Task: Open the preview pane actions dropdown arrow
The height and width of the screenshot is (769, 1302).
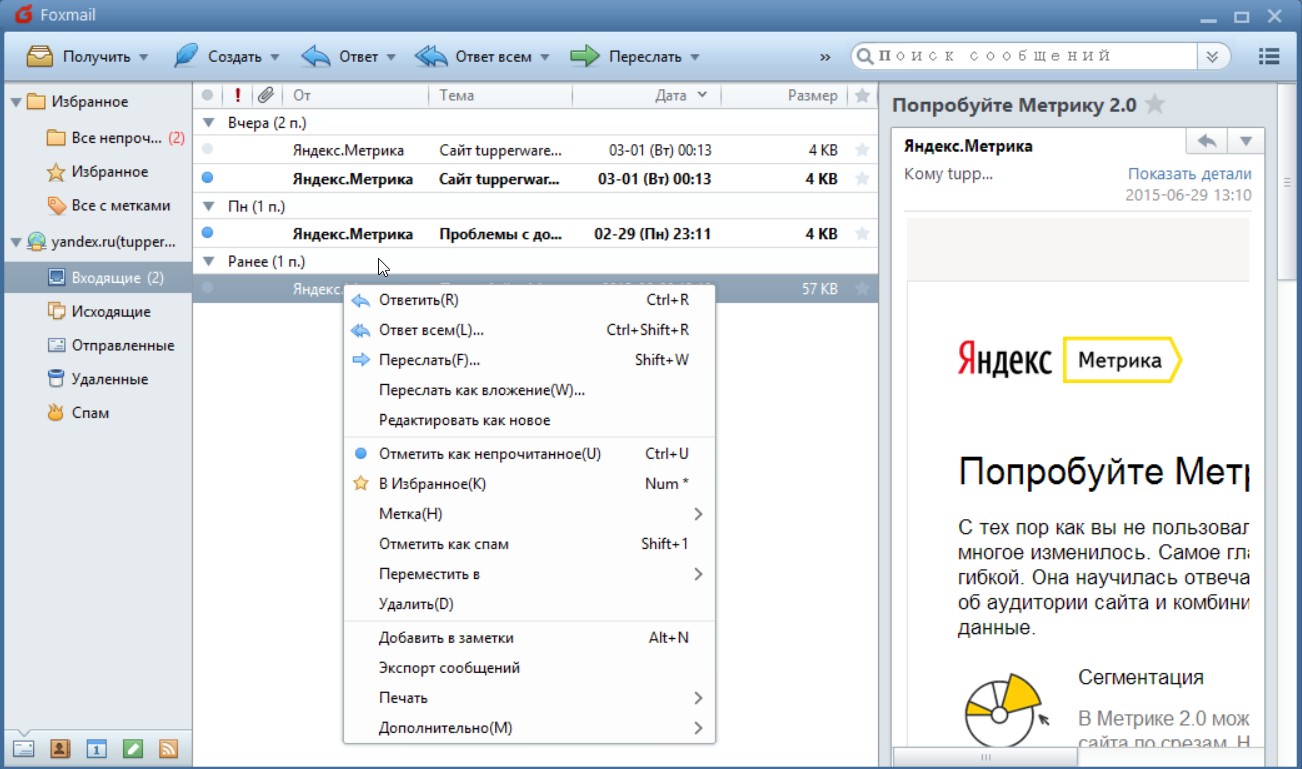Action: pos(1246,141)
